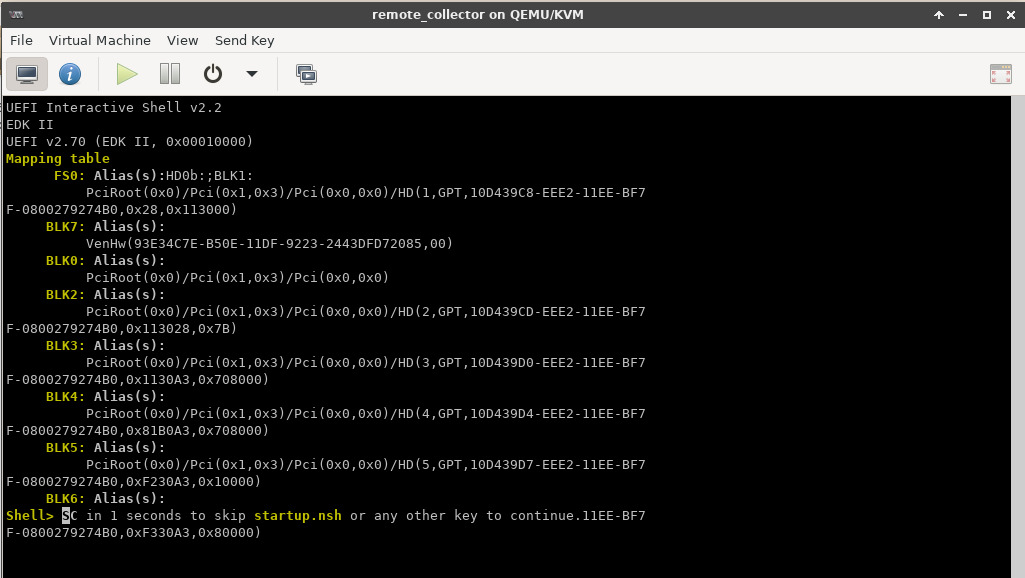1025x578 pixels.
Task: Shut down the virtual machine
Action: (x=212, y=74)
